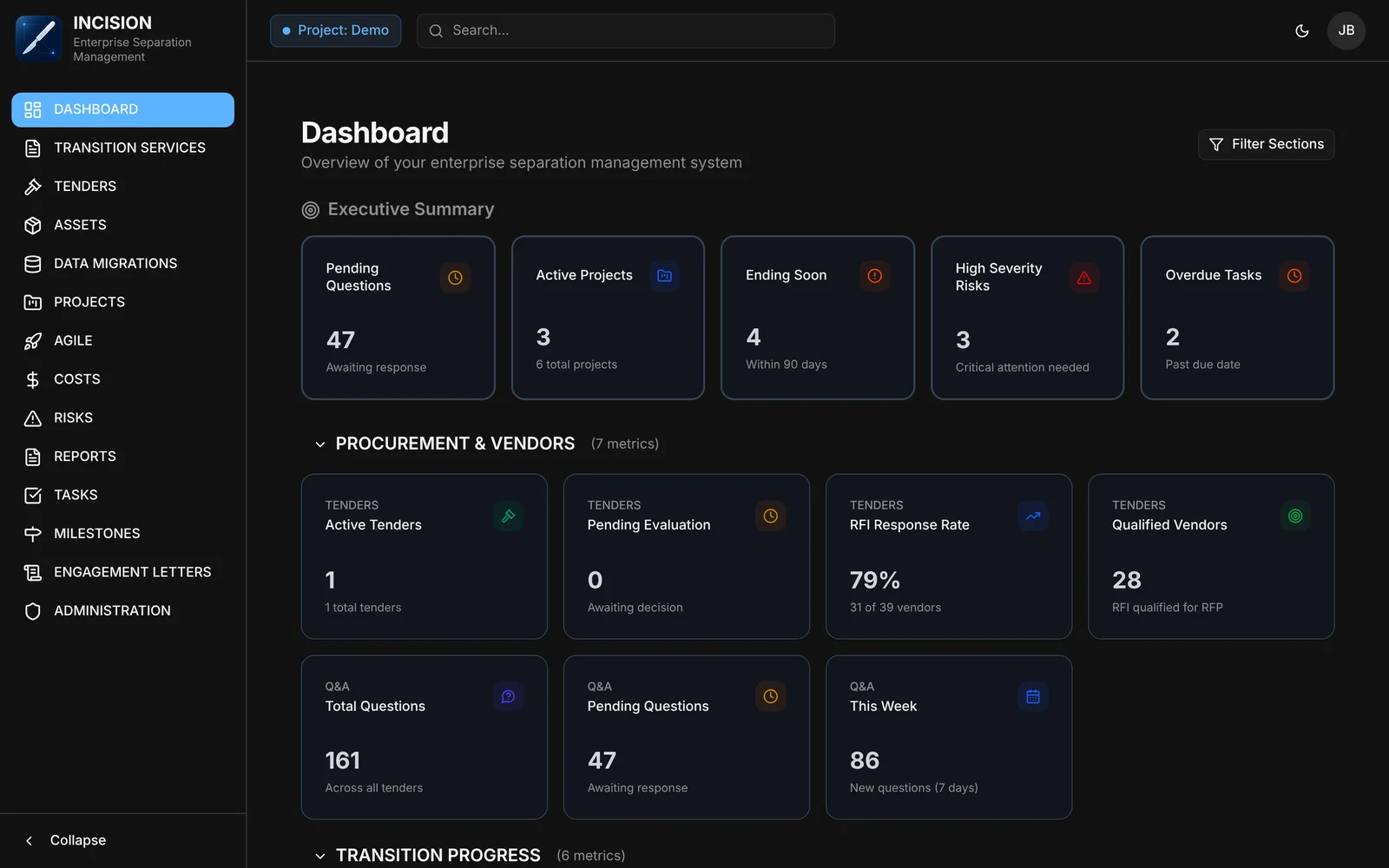
Task: Click the '6 total projects' caption
Action: [576, 365]
